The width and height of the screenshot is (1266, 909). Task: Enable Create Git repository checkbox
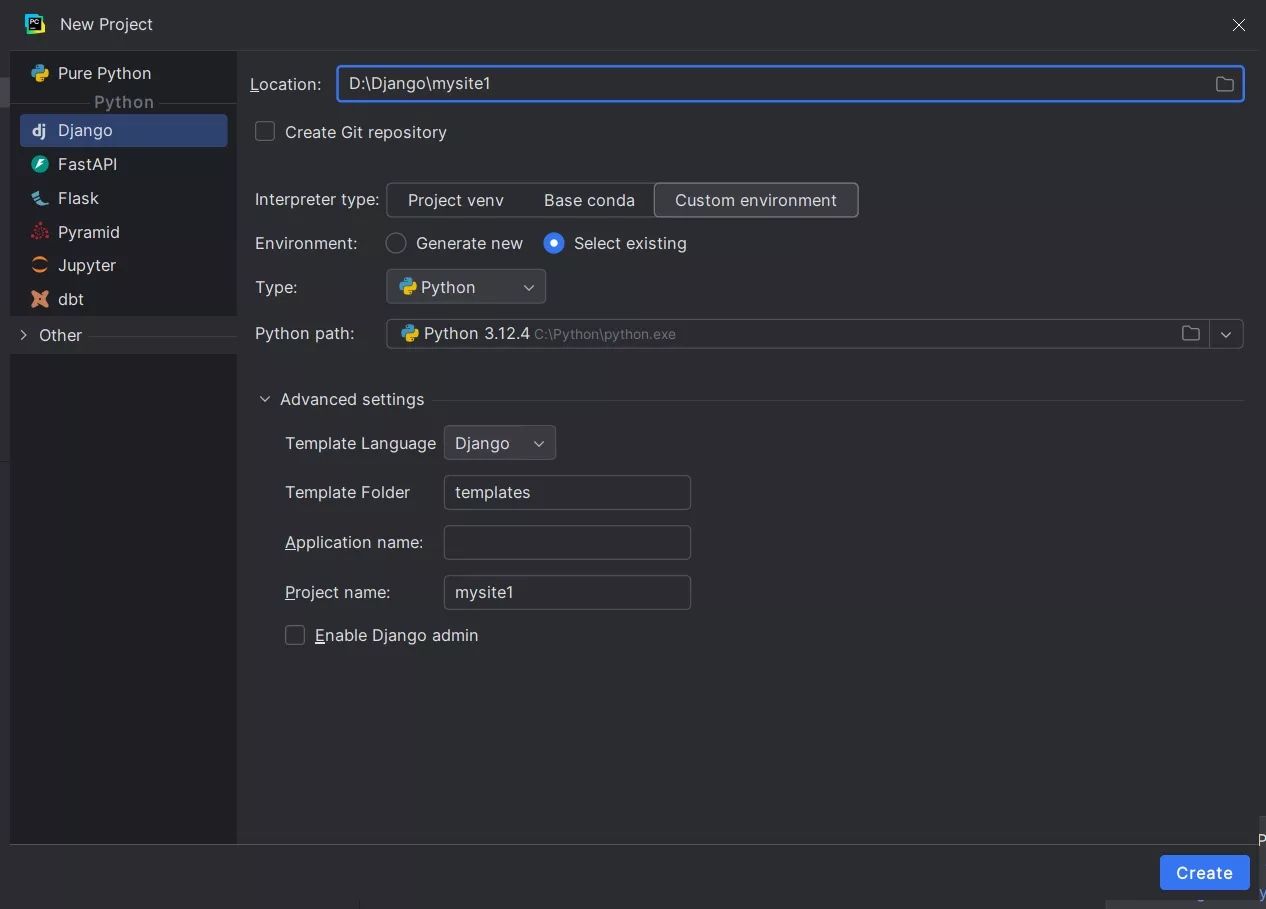(x=265, y=132)
